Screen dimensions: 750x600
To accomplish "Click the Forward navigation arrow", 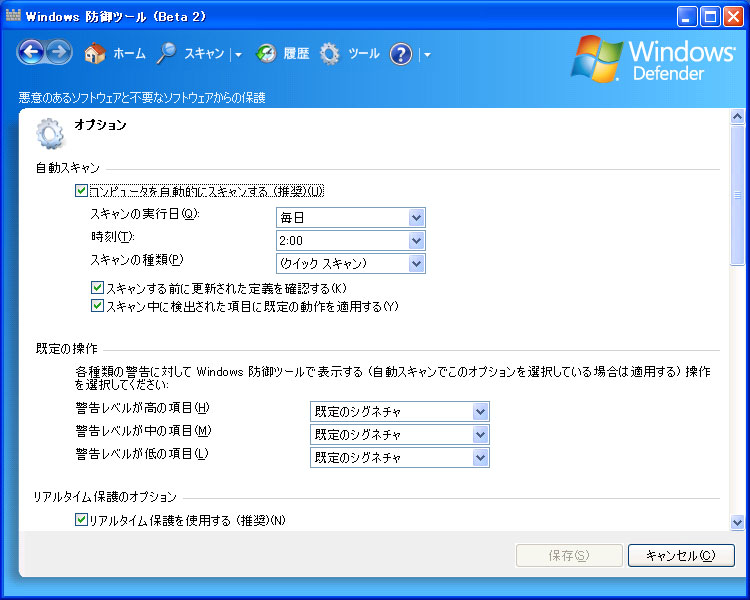I will [x=59, y=52].
